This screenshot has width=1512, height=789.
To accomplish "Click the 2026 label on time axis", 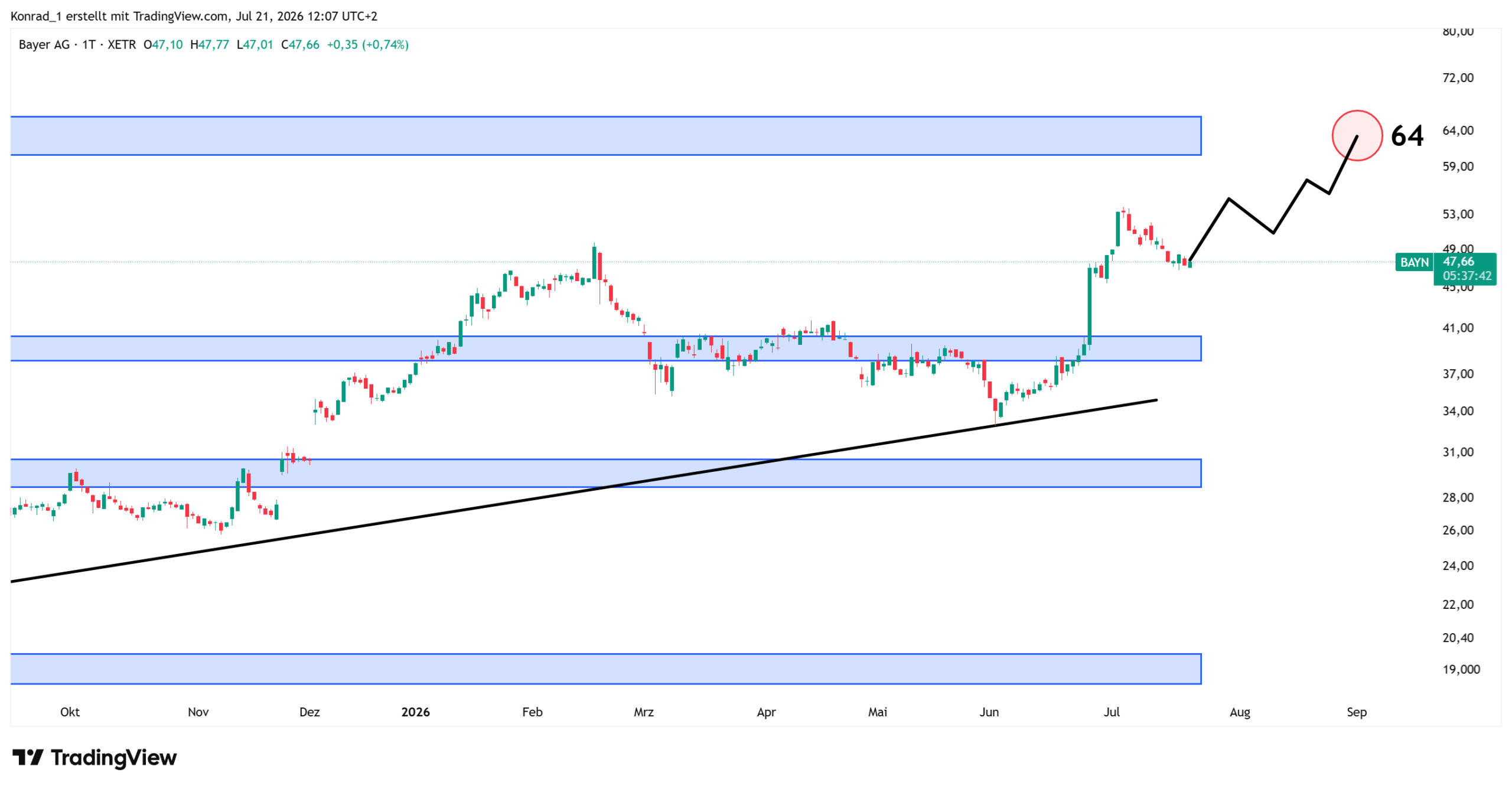I will pyautogui.click(x=415, y=713).
